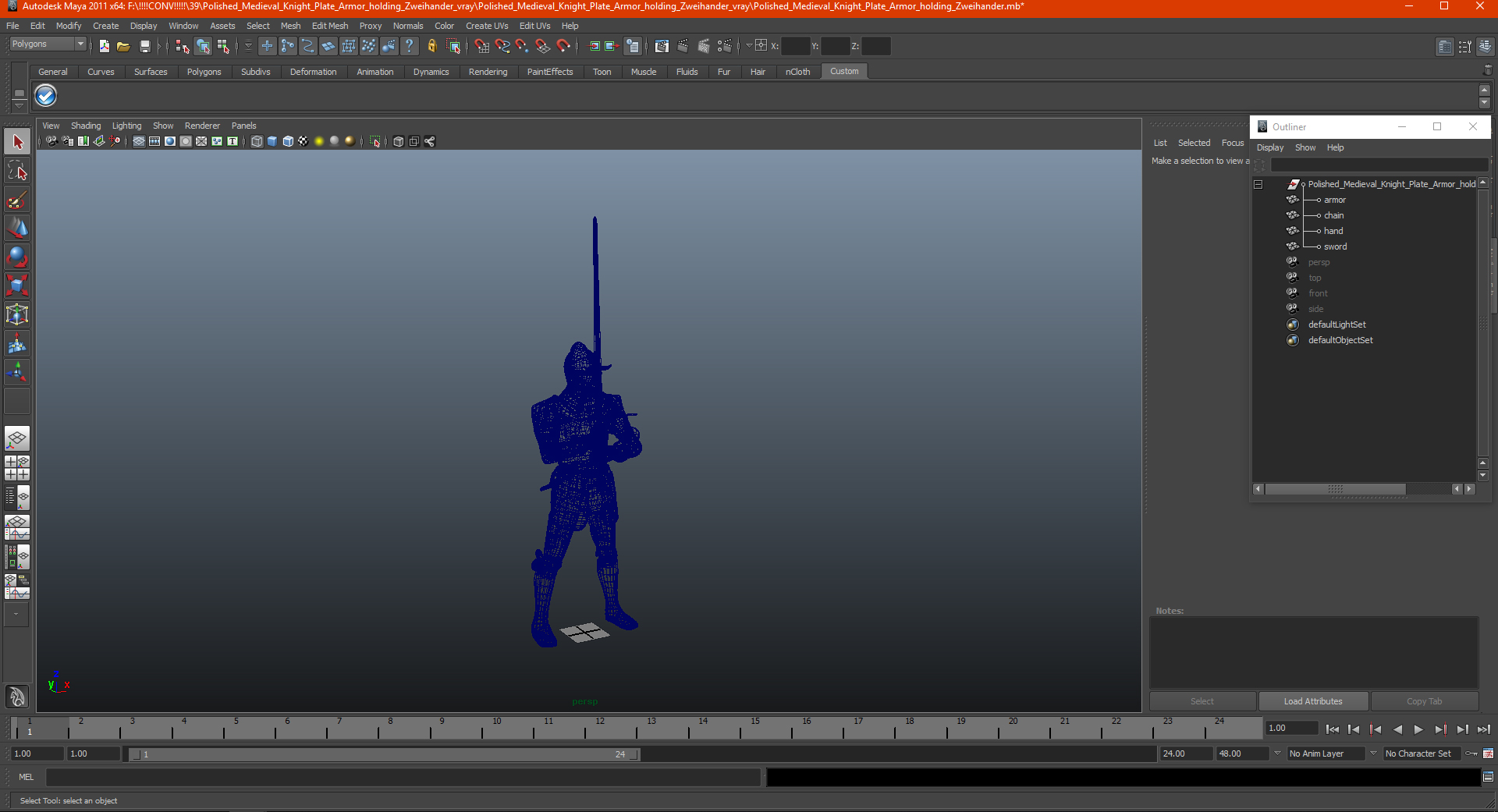Open the Polygons menu set dropdown
This screenshot has width=1498, height=812.
point(48,44)
